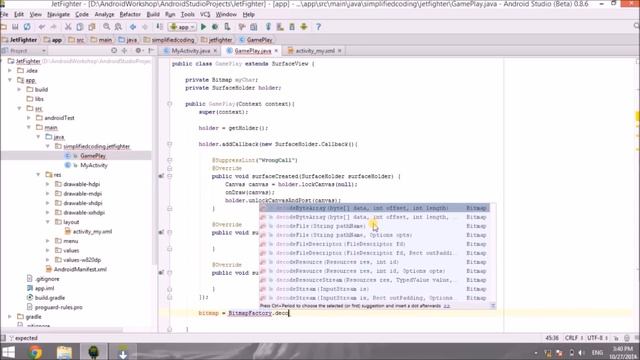This screenshot has height=360, width=640.
Task: Click the Save All toolbar icon
Action: [15, 27]
